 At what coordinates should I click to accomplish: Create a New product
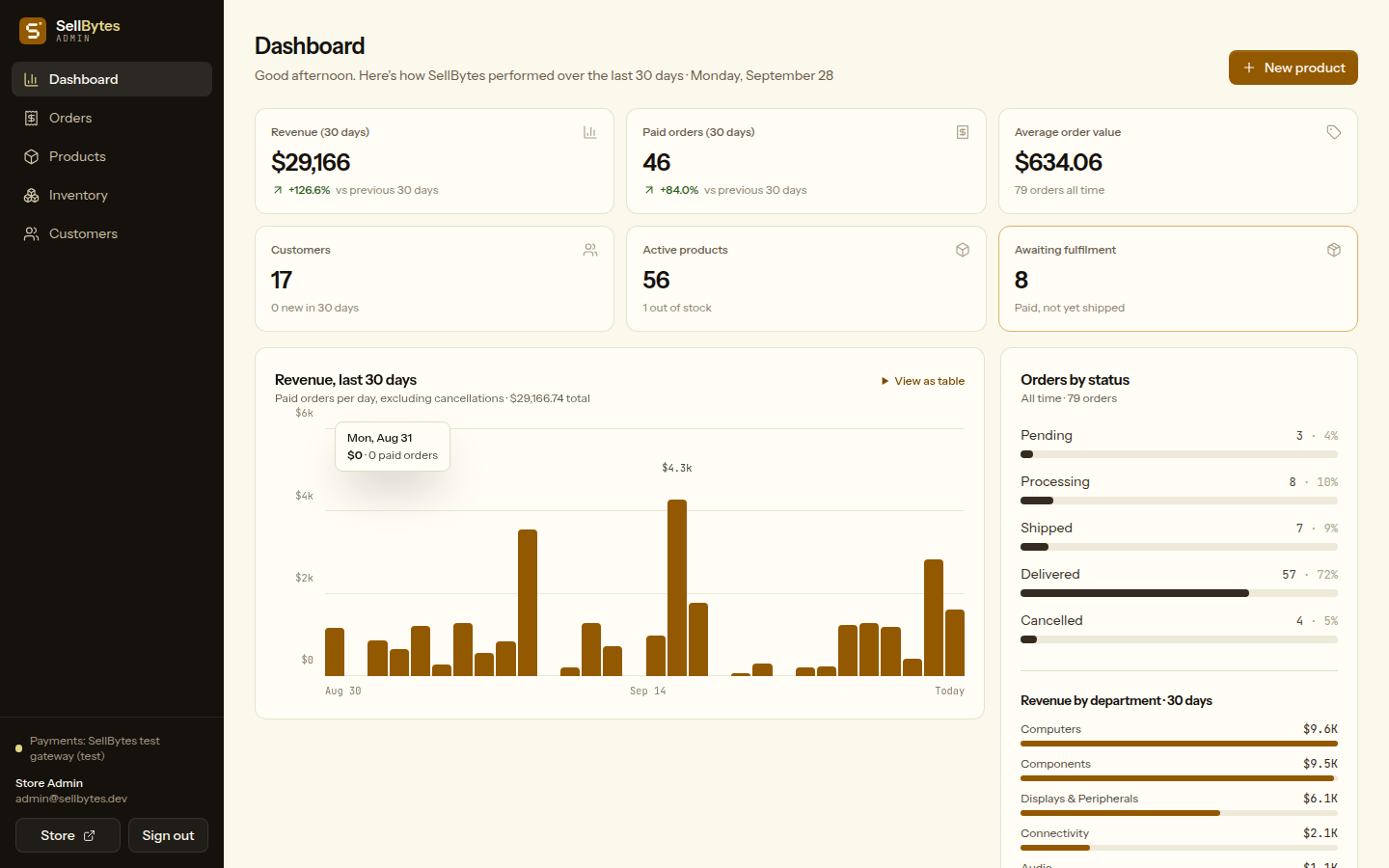pos(1294,68)
